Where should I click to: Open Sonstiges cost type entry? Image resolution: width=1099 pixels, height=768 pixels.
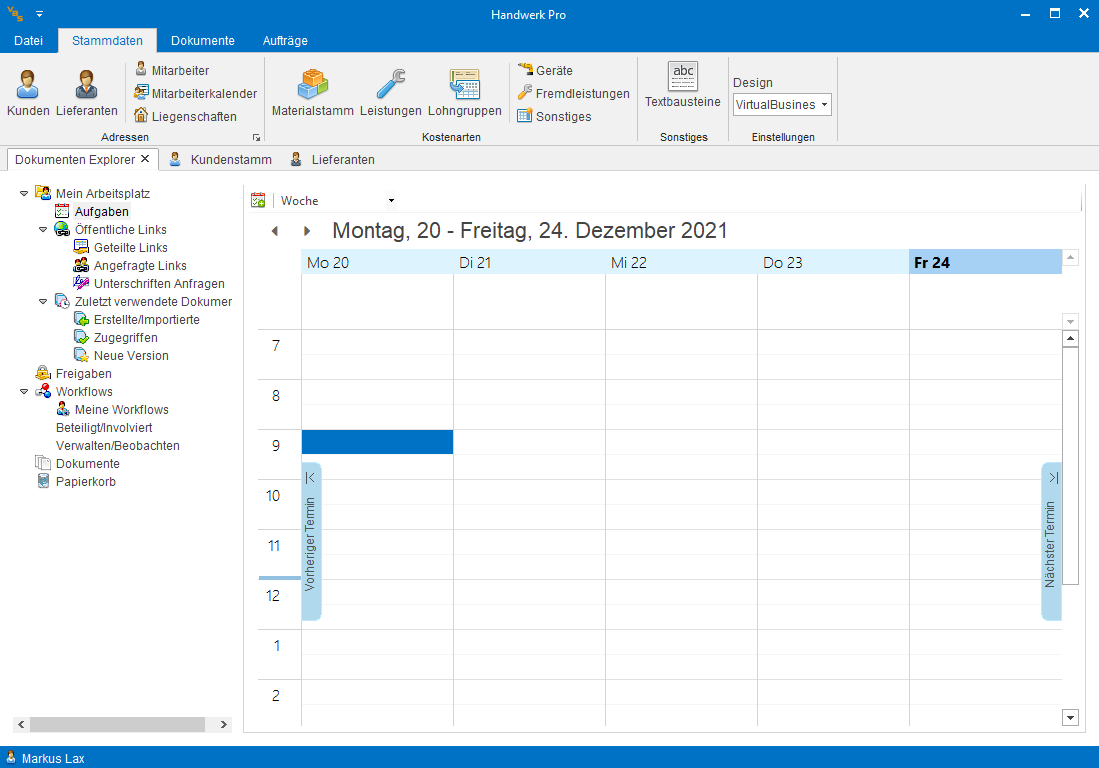pyautogui.click(x=554, y=116)
